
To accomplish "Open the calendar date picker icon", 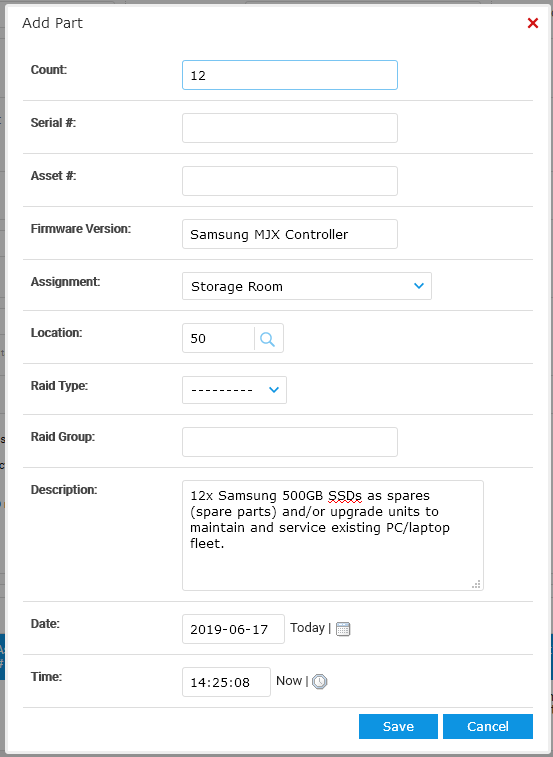I will point(343,629).
